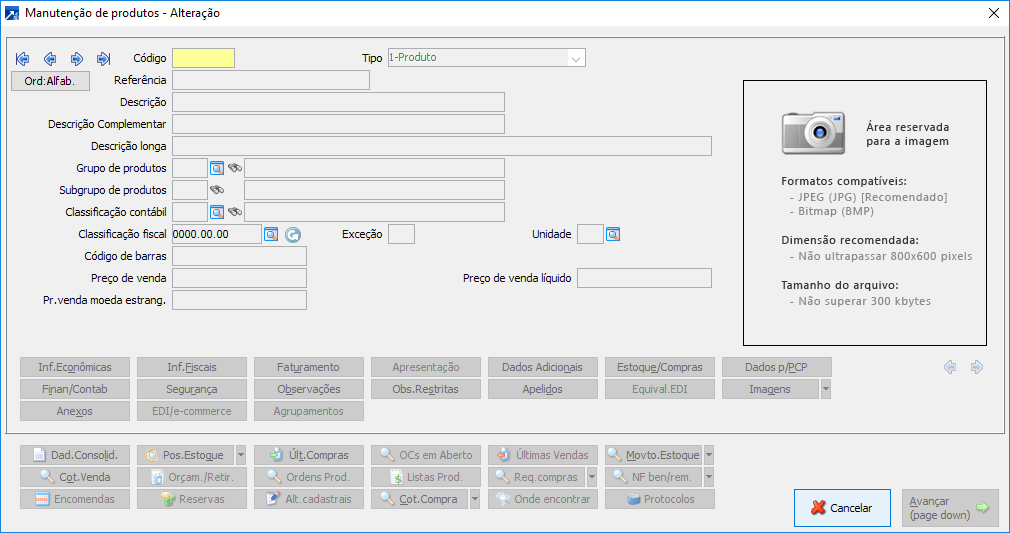This screenshot has height=533, width=1010.
Task: Click binoculars search beside Subgrupo de produtos
Action: pyautogui.click(x=217, y=190)
